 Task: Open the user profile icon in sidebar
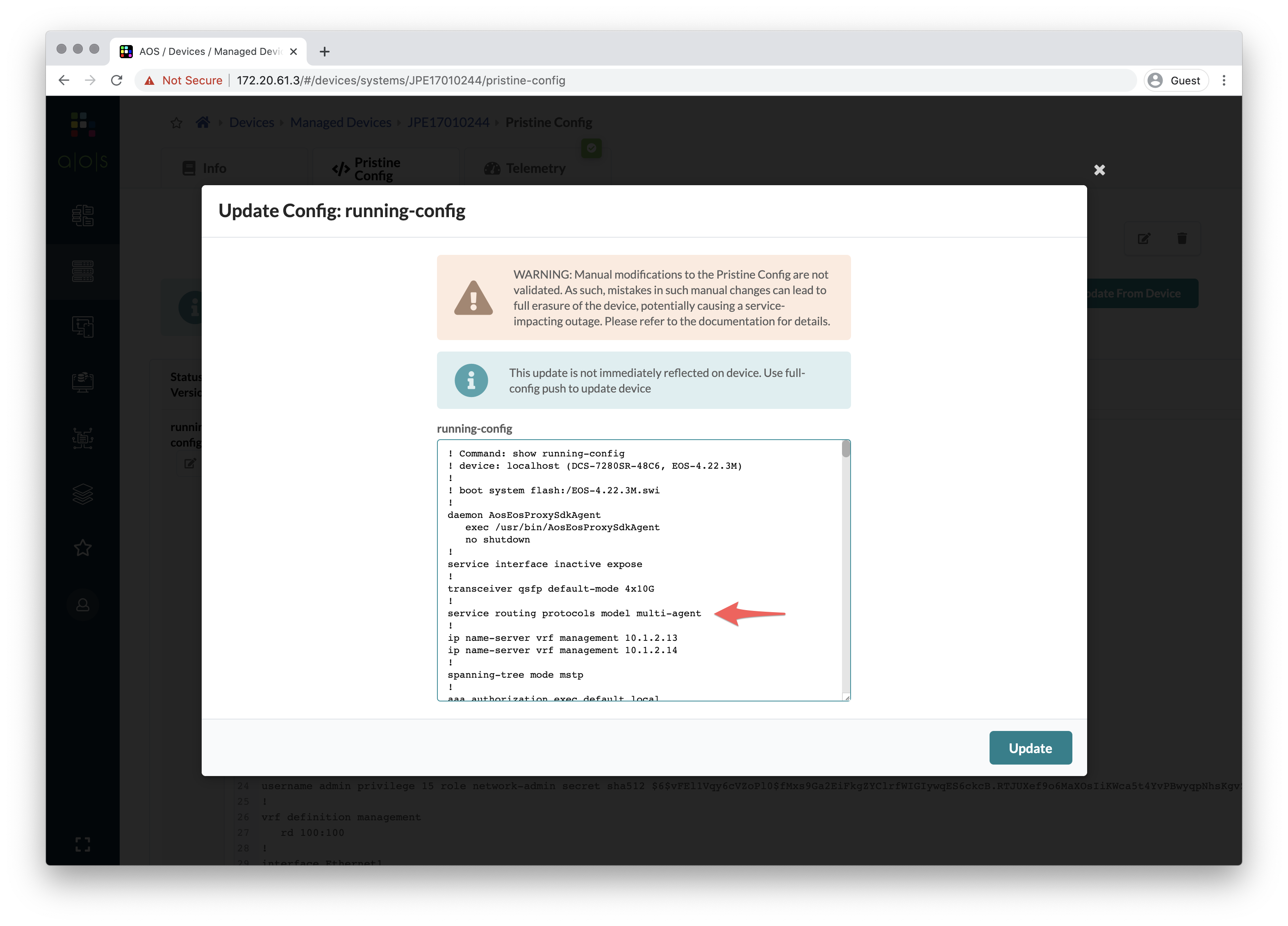[x=84, y=604]
